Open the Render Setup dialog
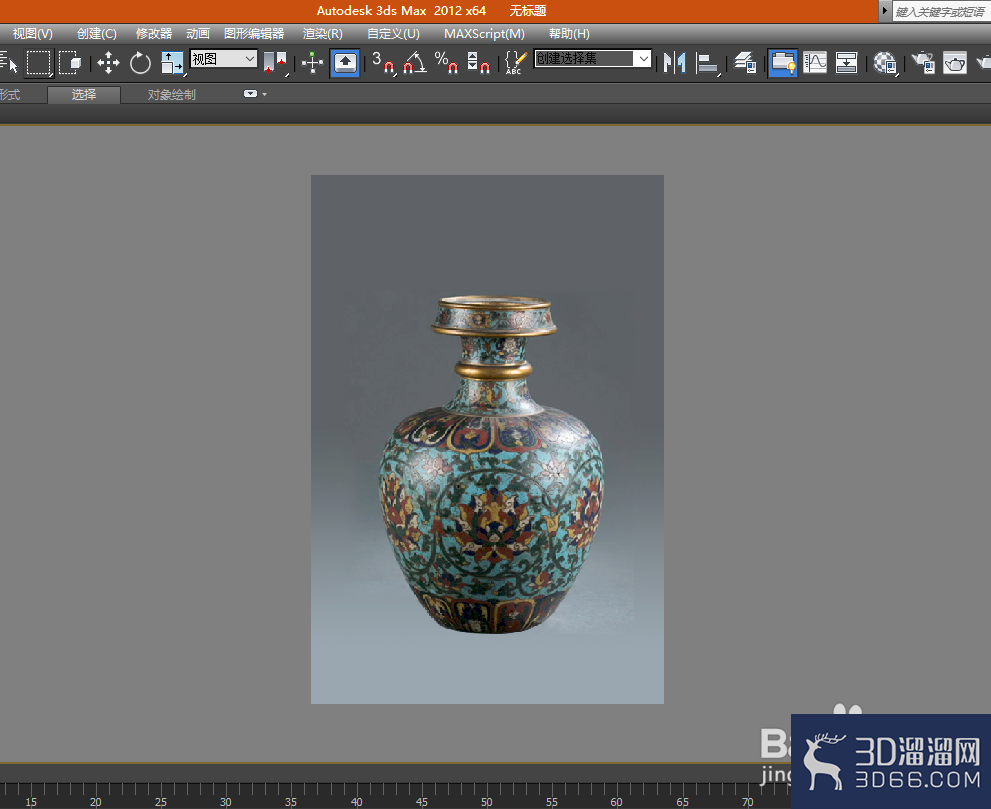The width and height of the screenshot is (991, 809). (x=923, y=63)
